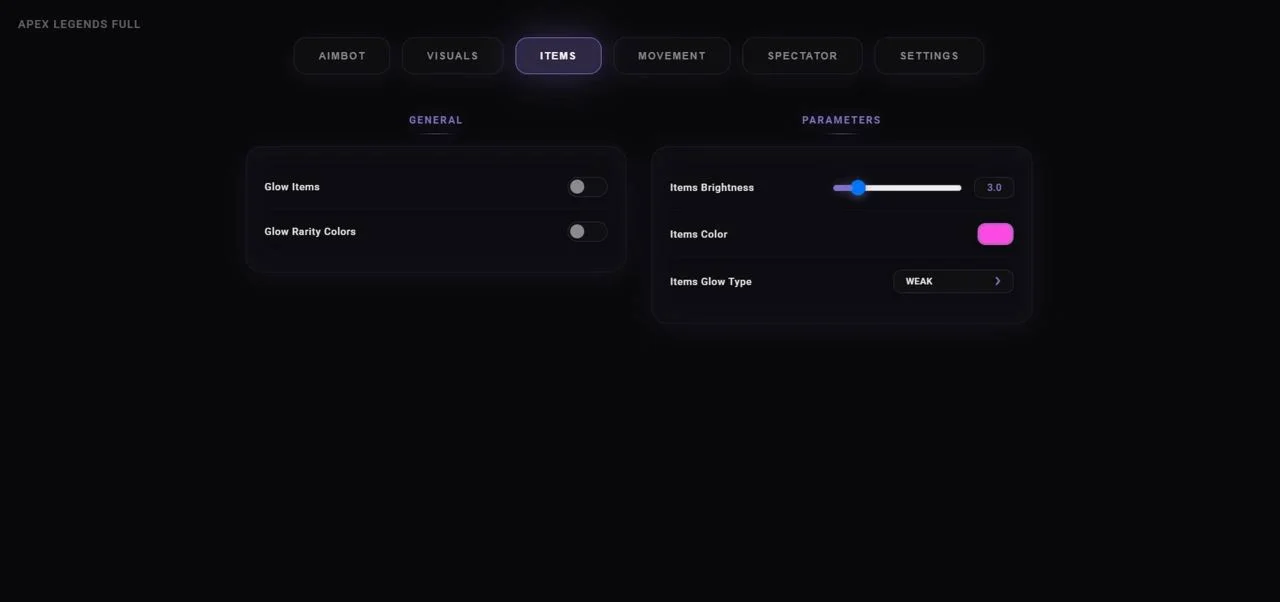The height and width of the screenshot is (602, 1280).
Task: Click the white part of the brightness slider track
Action: [912, 188]
